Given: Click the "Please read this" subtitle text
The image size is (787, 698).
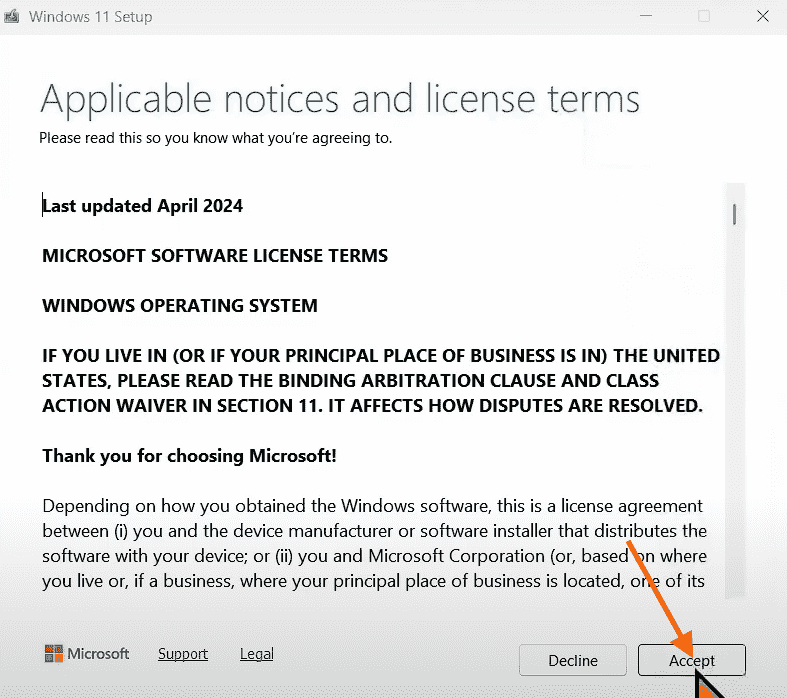Looking at the screenshot, I should (215, 138).
